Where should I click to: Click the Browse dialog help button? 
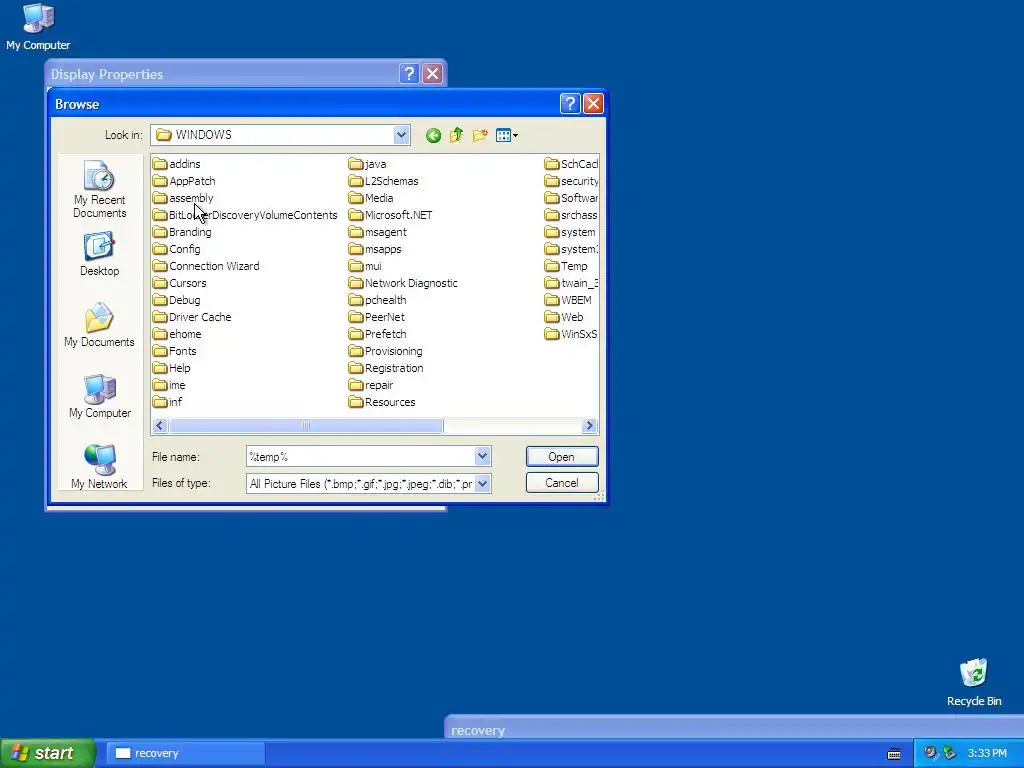click(x=569, y=103)
